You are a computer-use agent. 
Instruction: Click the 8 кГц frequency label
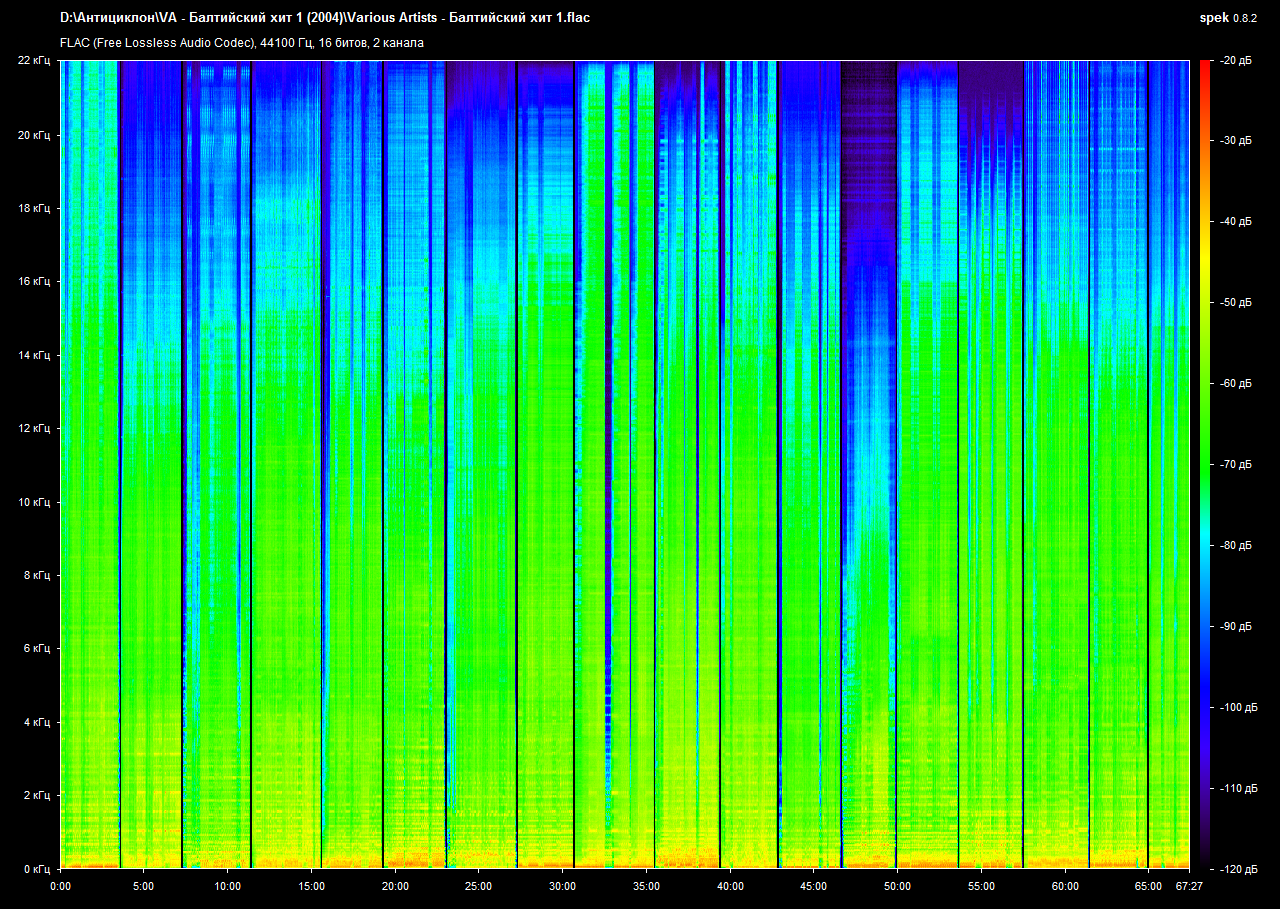coord(37,575)
